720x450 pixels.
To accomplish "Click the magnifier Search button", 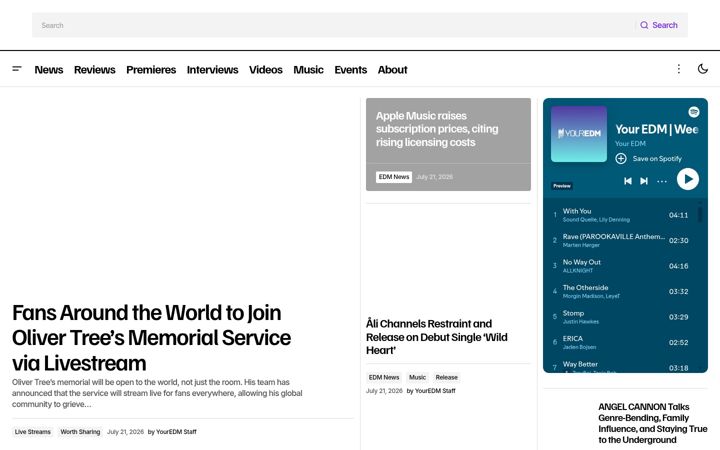I will pyautogui.click(x=659, y=25).
